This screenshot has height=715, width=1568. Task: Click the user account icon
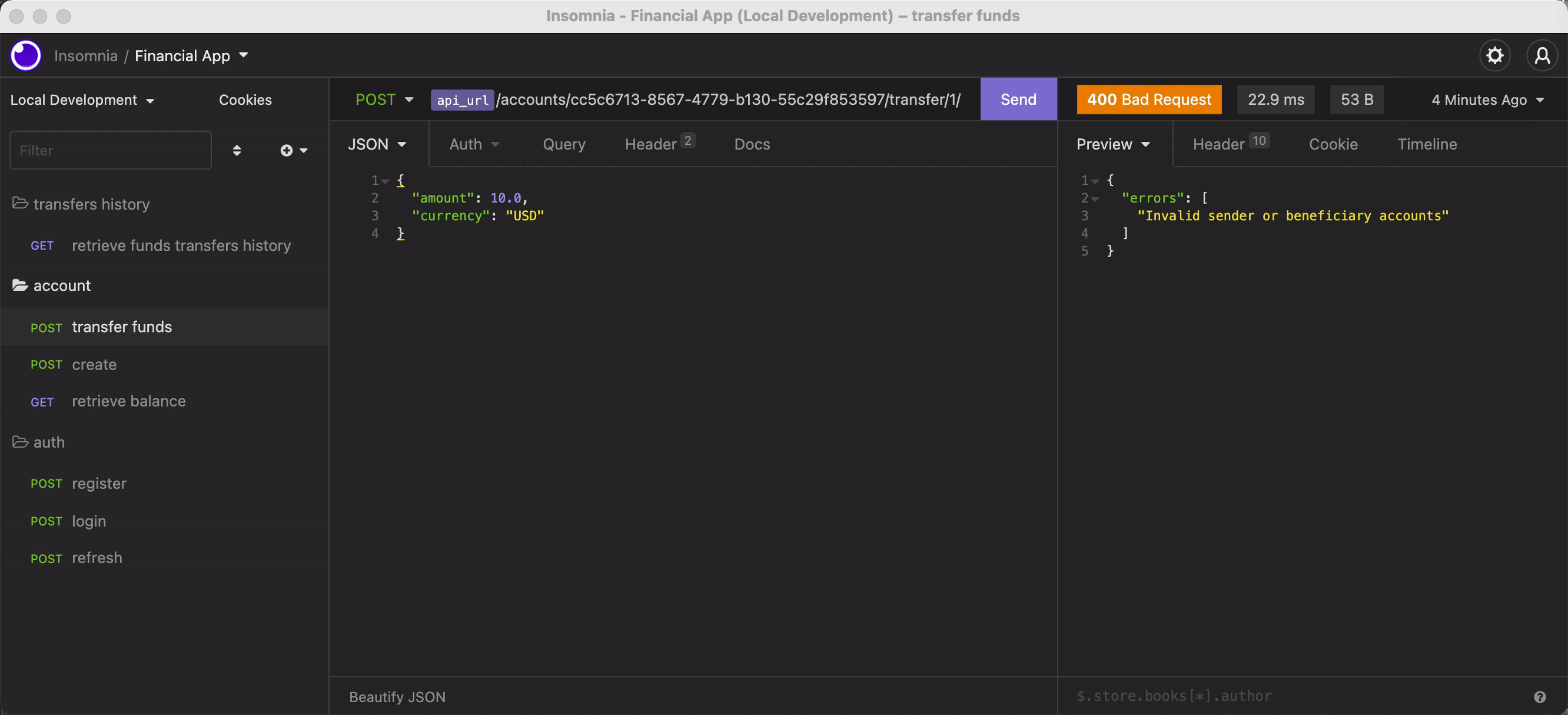pos(1542,56)
